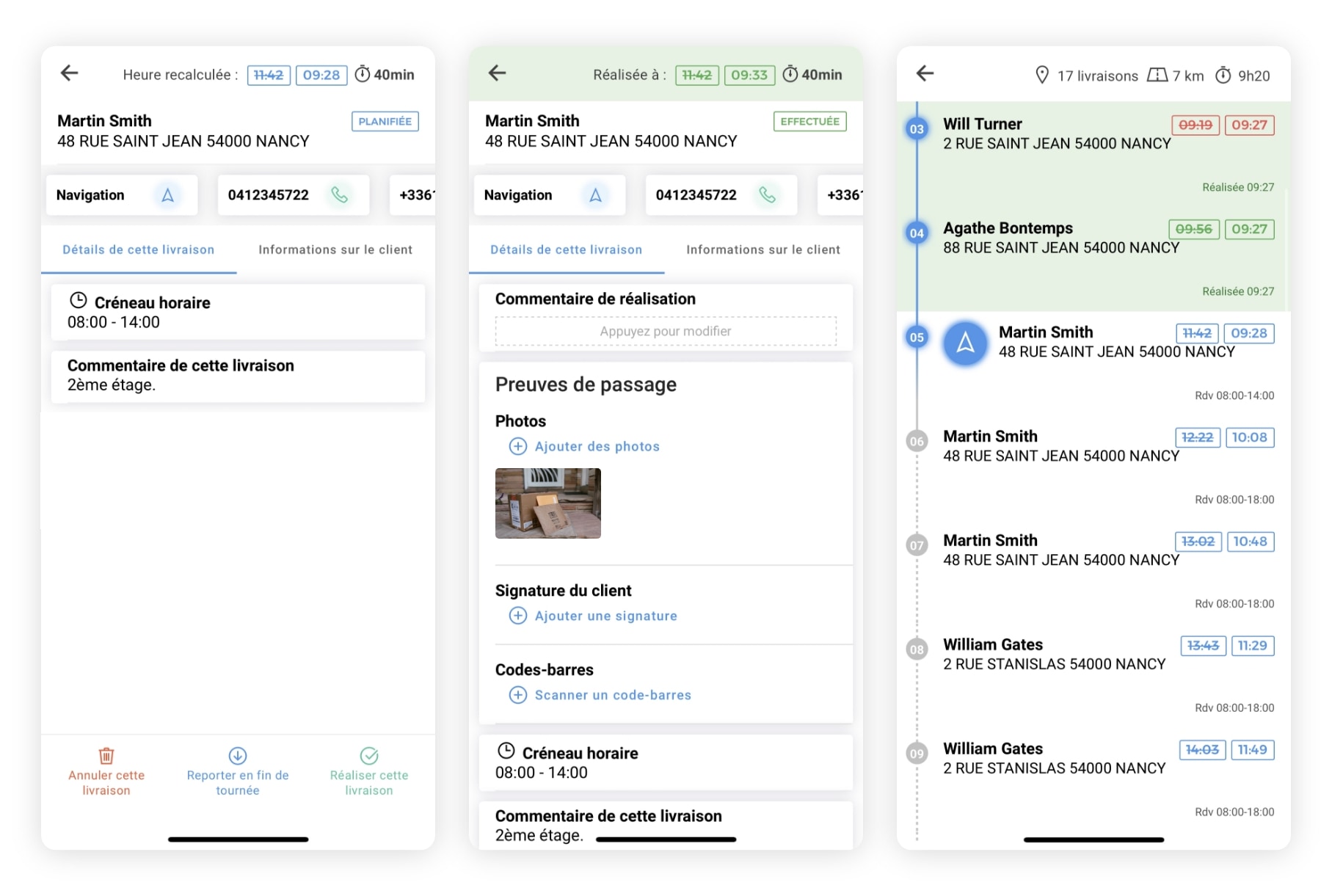Open the delivered package photo thumbnail
This screenshot has width=1332, height=896.
548,503
